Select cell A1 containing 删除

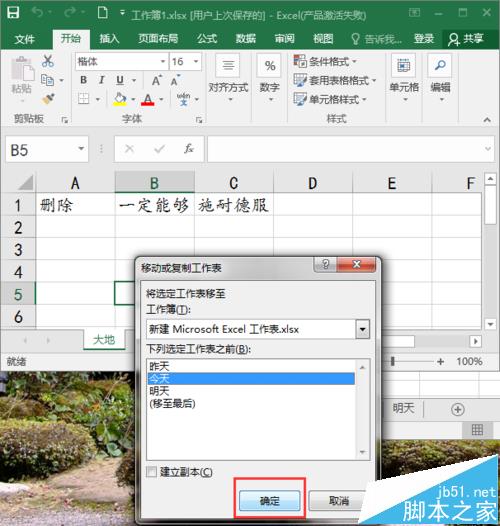(x=75, y=205)
